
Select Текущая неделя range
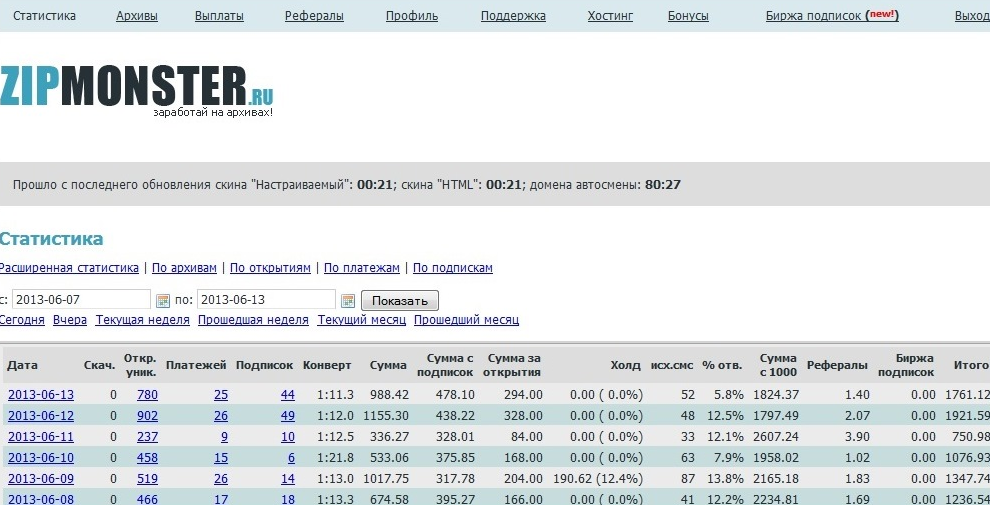click(x=143, y=319)
